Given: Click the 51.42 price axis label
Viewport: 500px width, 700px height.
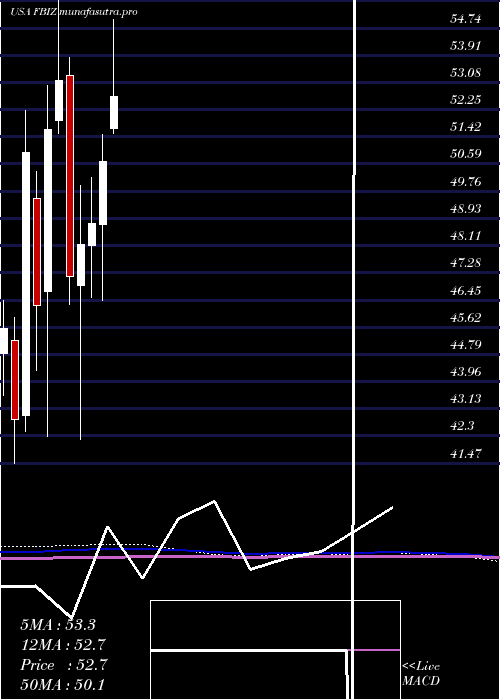Looking at the screenshot, I should [466, 127].
